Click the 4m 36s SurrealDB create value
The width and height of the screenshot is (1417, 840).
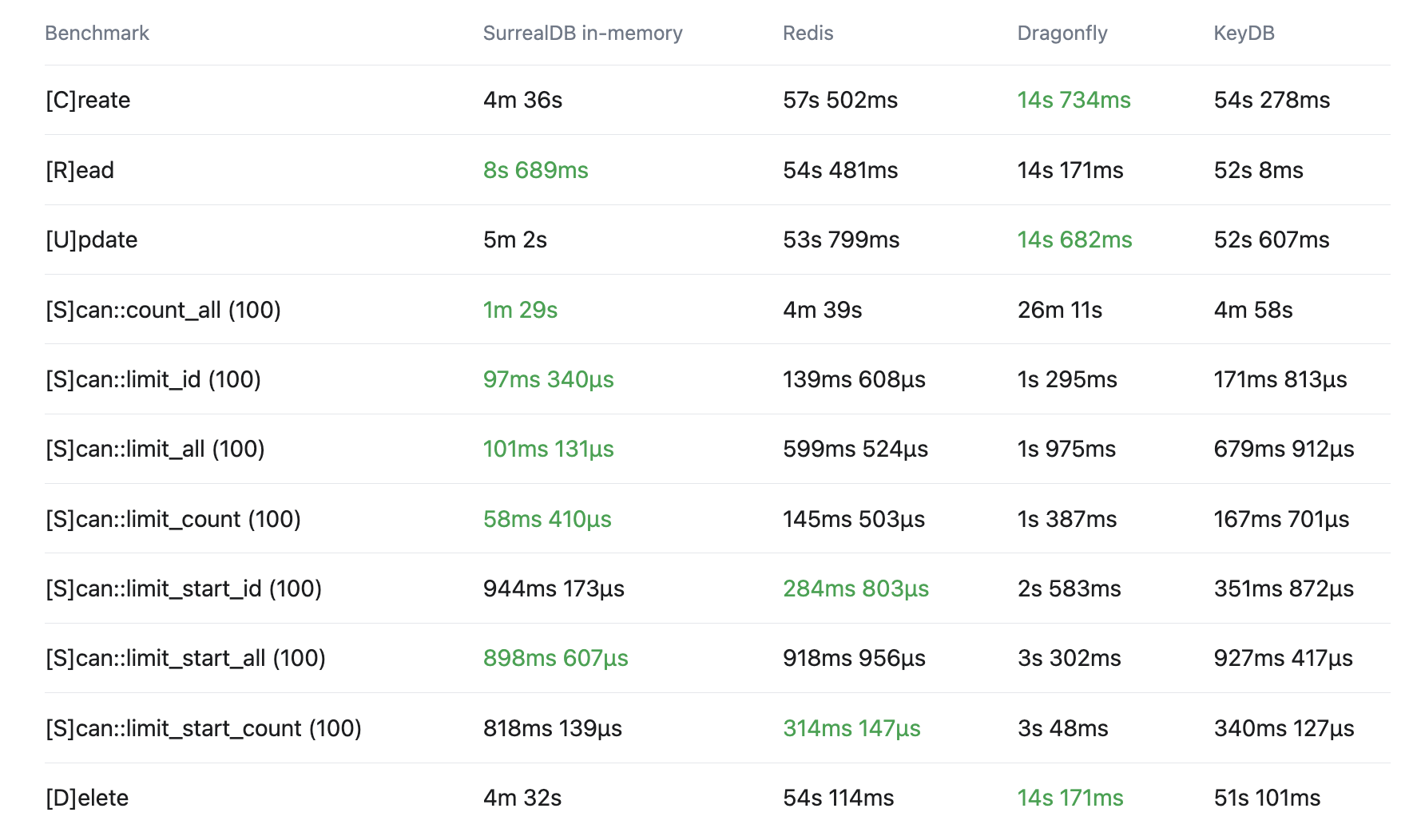[x=522, y=100]
